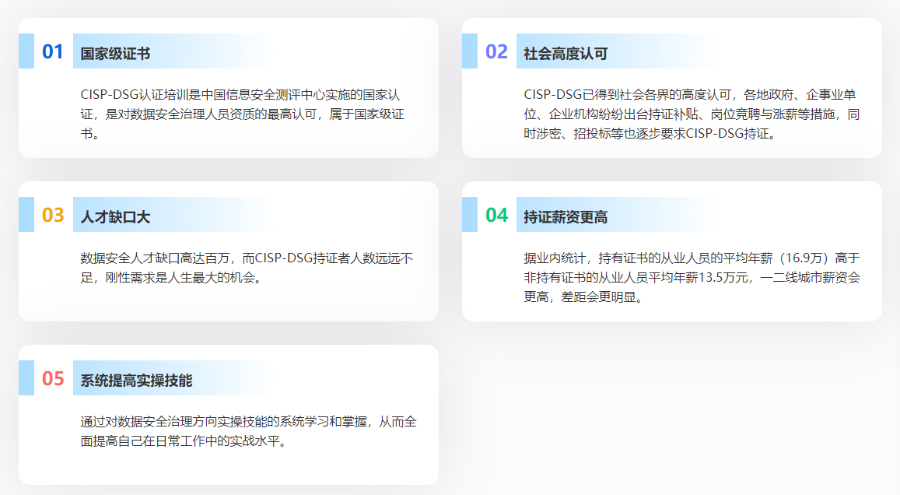Viewport: 900px width, 495px height.
Task: Click the description paragraph under 社会高度认可
Action: pyautogui.click(x=691, y=113)
